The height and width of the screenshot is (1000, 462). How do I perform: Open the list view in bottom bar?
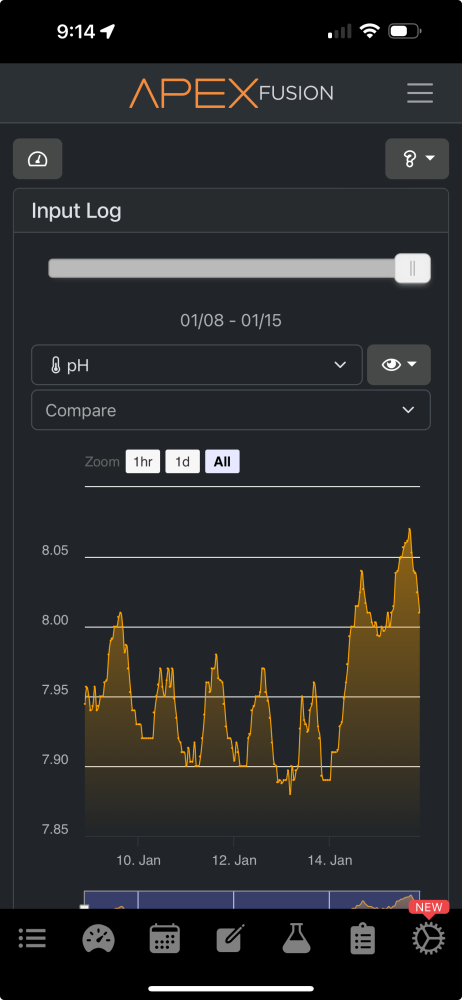click(x=32, y=937)
